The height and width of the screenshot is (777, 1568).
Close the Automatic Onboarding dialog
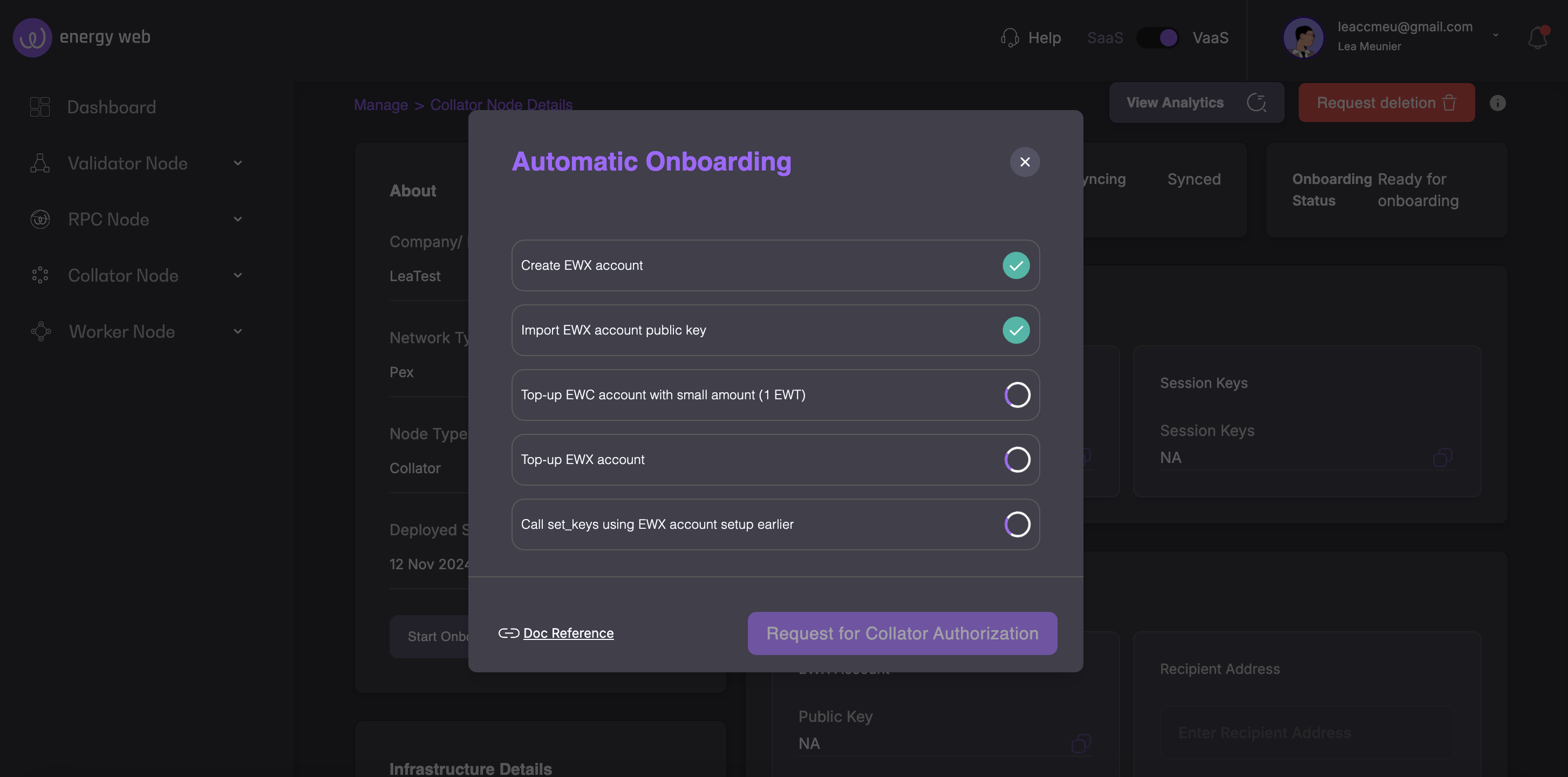point(1025,161)
